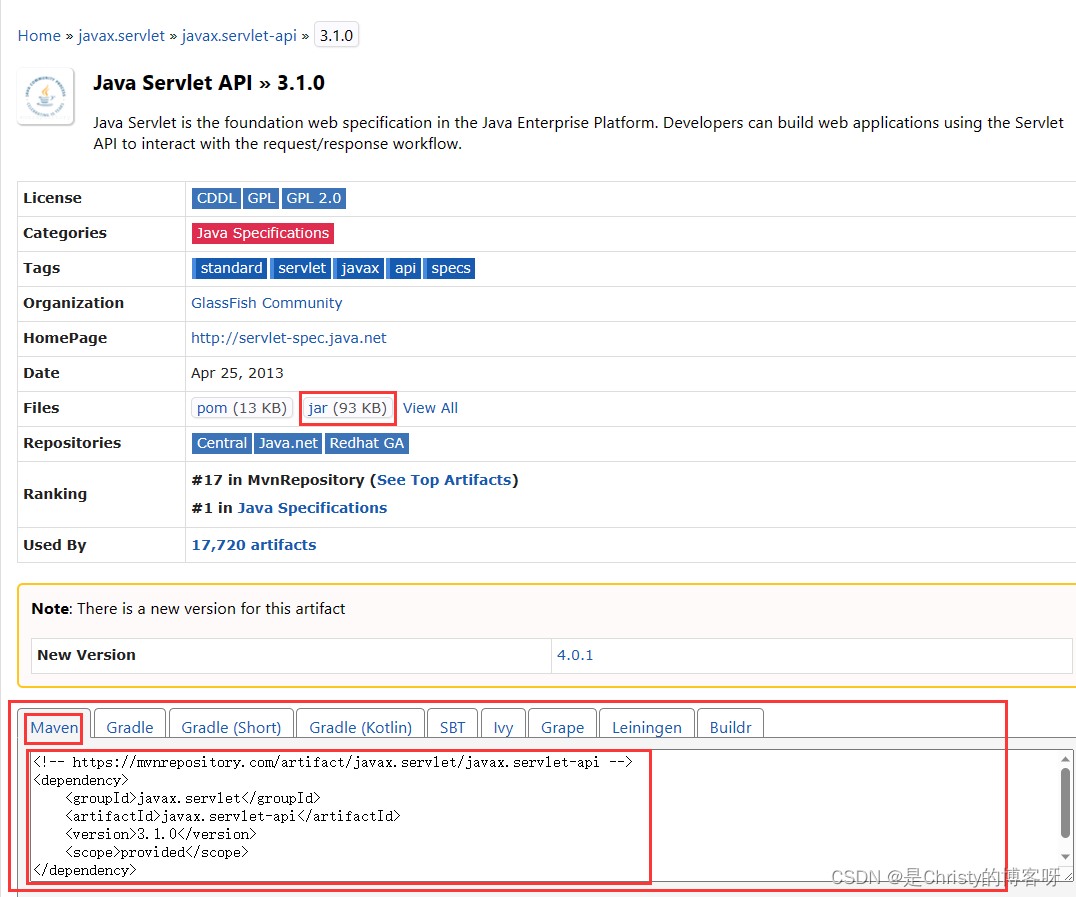Download the jar (93 KB) file
Screen dimensions: 1076x897
pos(347,408)
